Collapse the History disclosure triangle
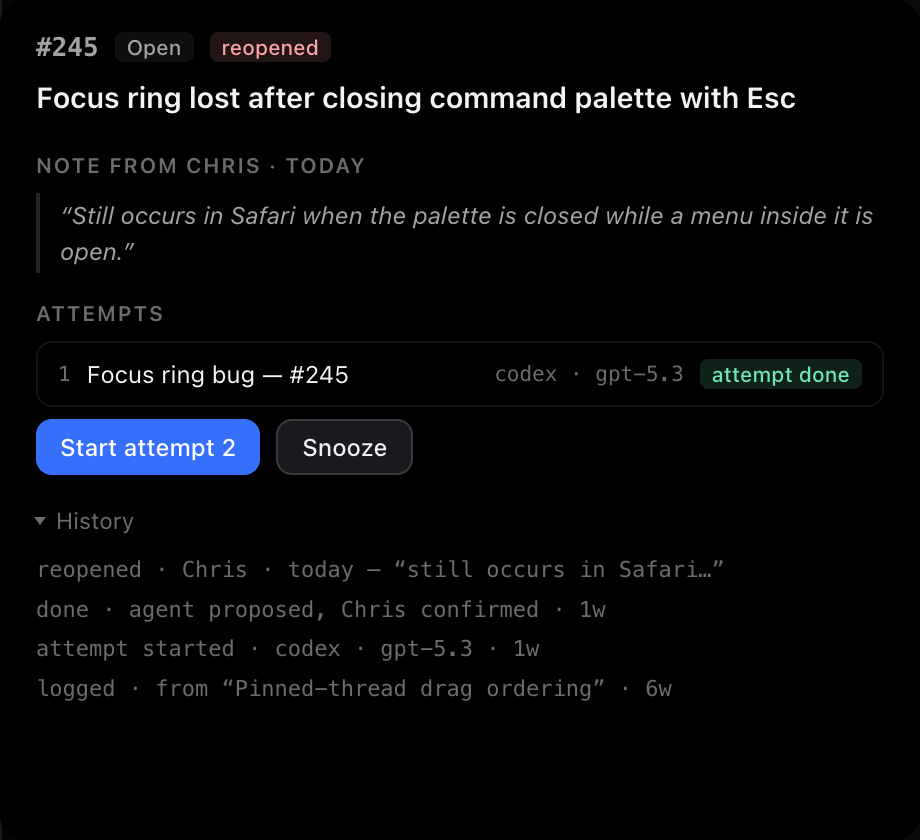920x840 pixels. click(40, 521)
